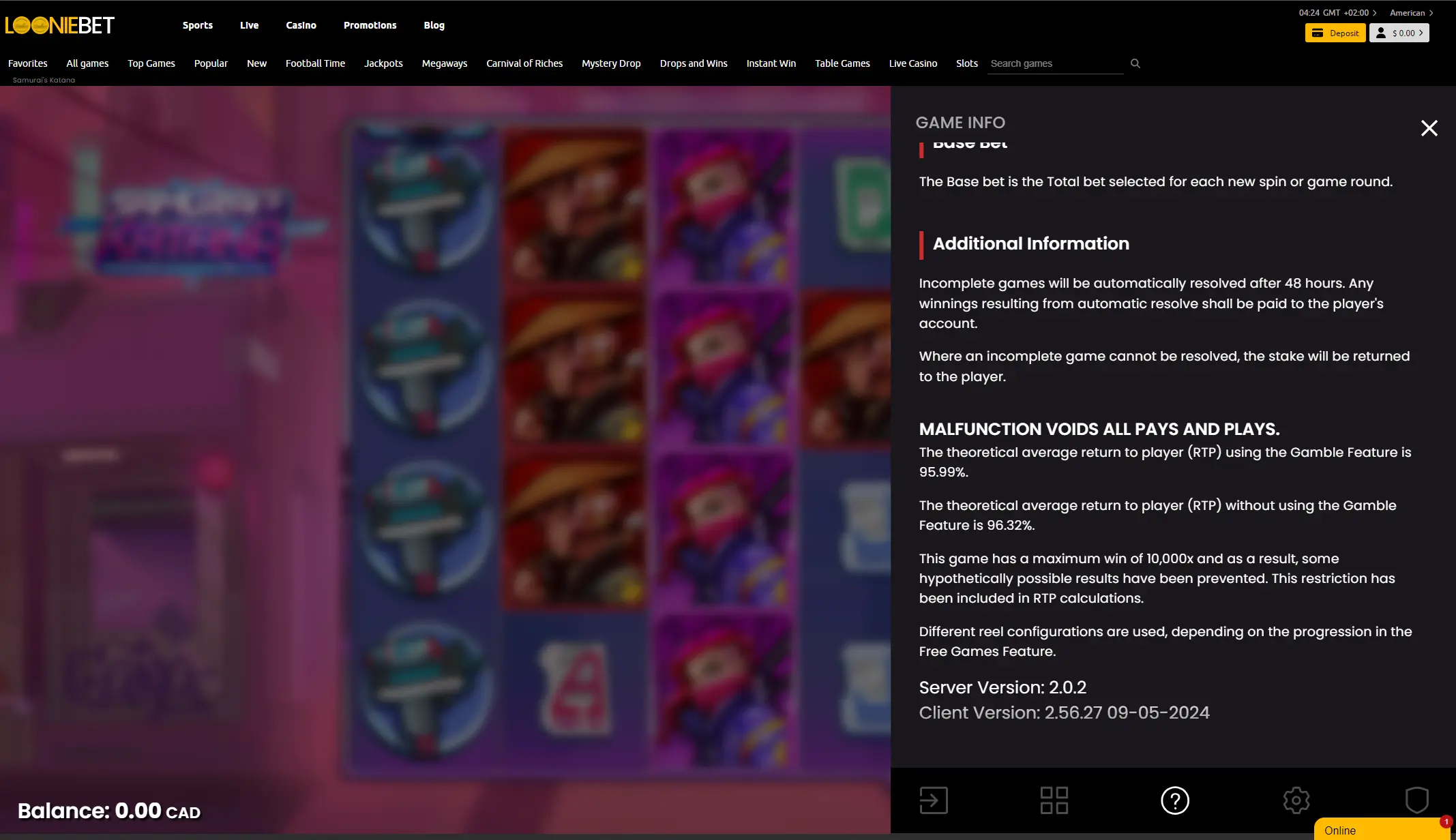Click the chat notification badge

coord(1445,822)
